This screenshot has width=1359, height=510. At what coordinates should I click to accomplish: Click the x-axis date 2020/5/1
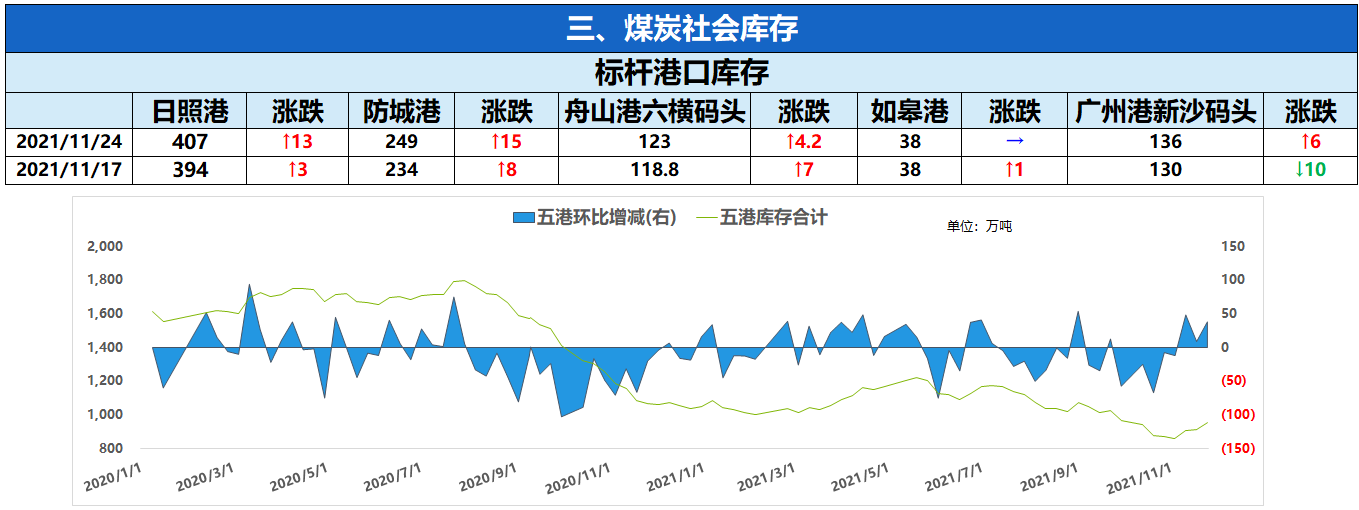pyautogui.click(x=298, y=479)
